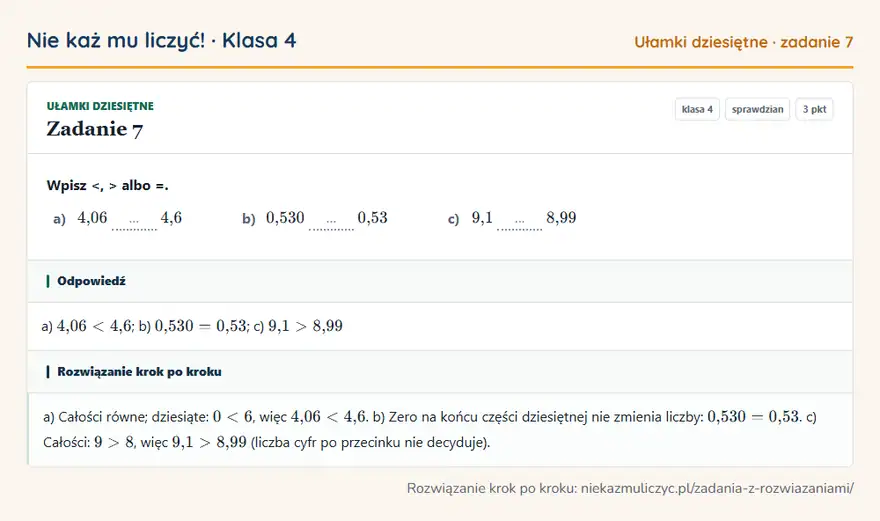Click the answer '9,1 > 8,99' in Odpowiedź

coord(305,326)
